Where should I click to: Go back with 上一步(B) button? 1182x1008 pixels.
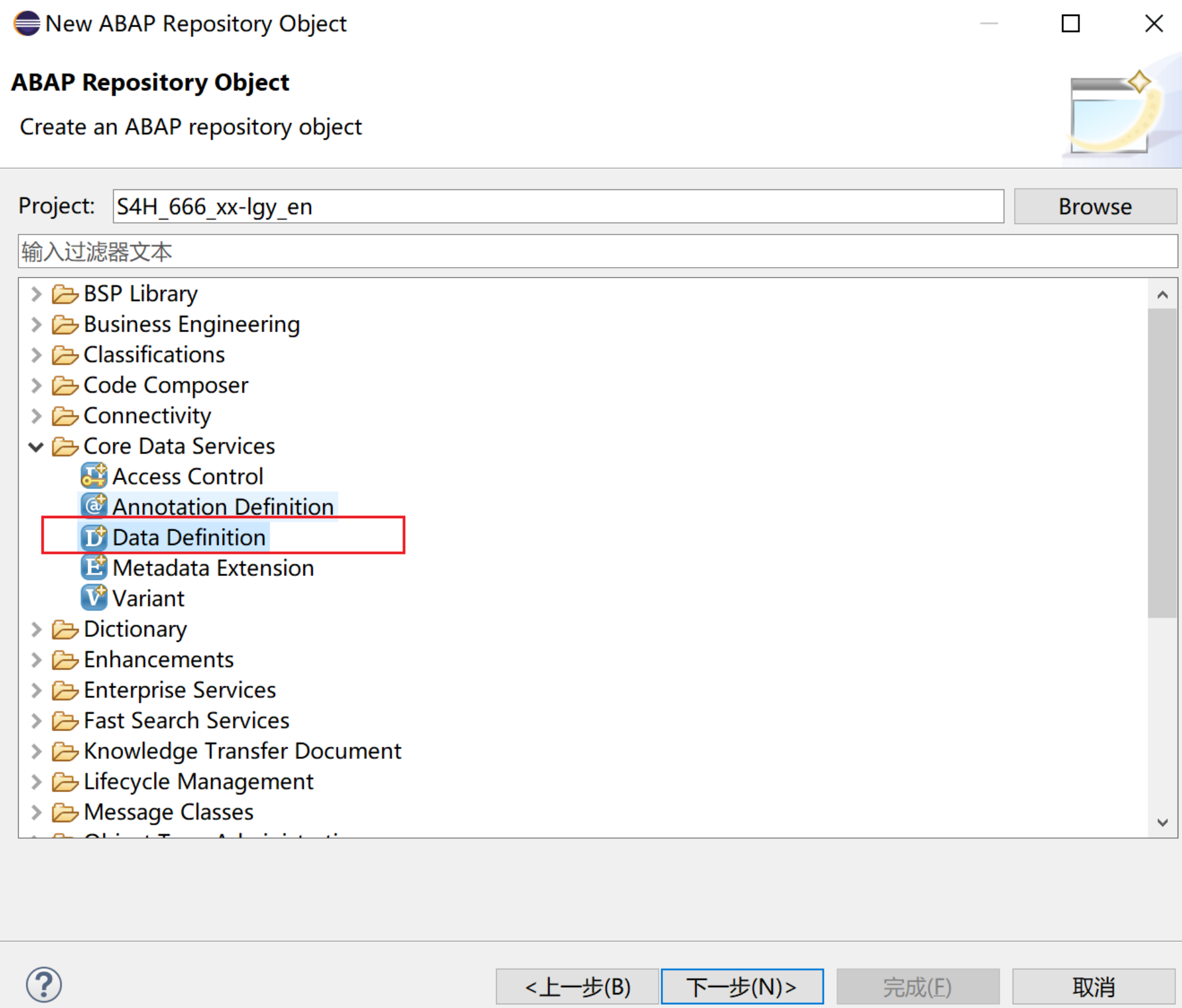click(x=577, y=986)
